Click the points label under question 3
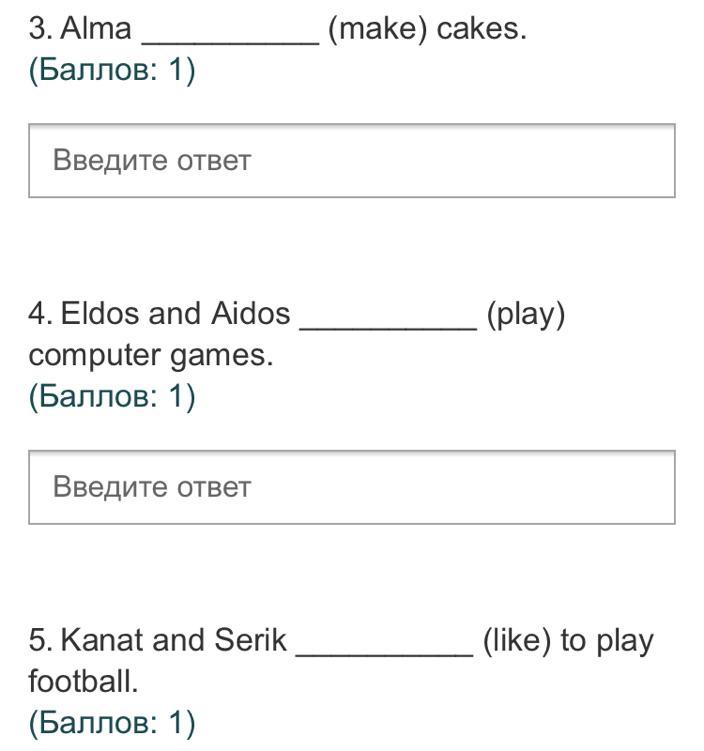The image size is (704, 751). (x=111, y=72)
